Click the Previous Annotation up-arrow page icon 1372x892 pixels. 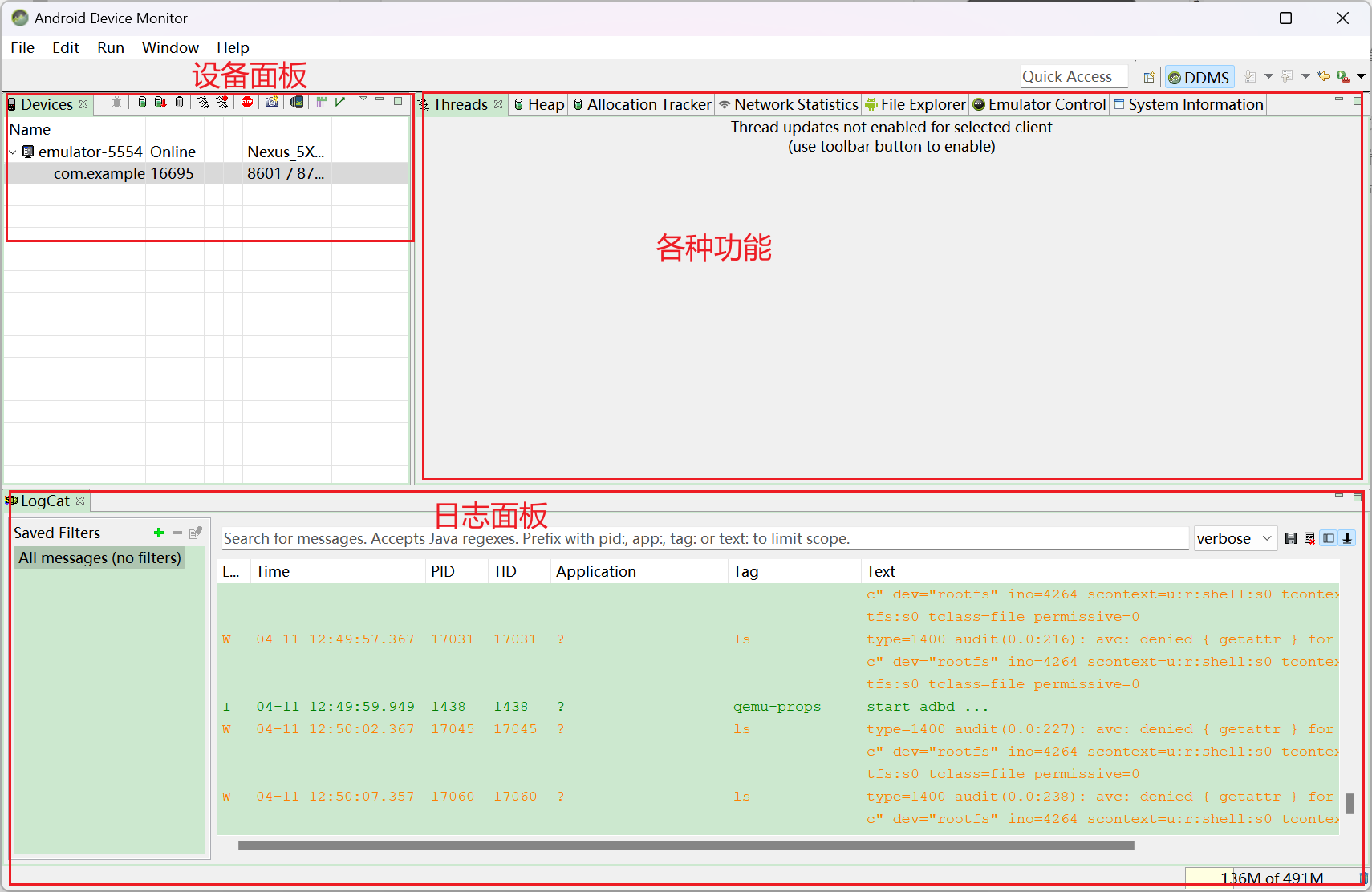coord(1287,77)
